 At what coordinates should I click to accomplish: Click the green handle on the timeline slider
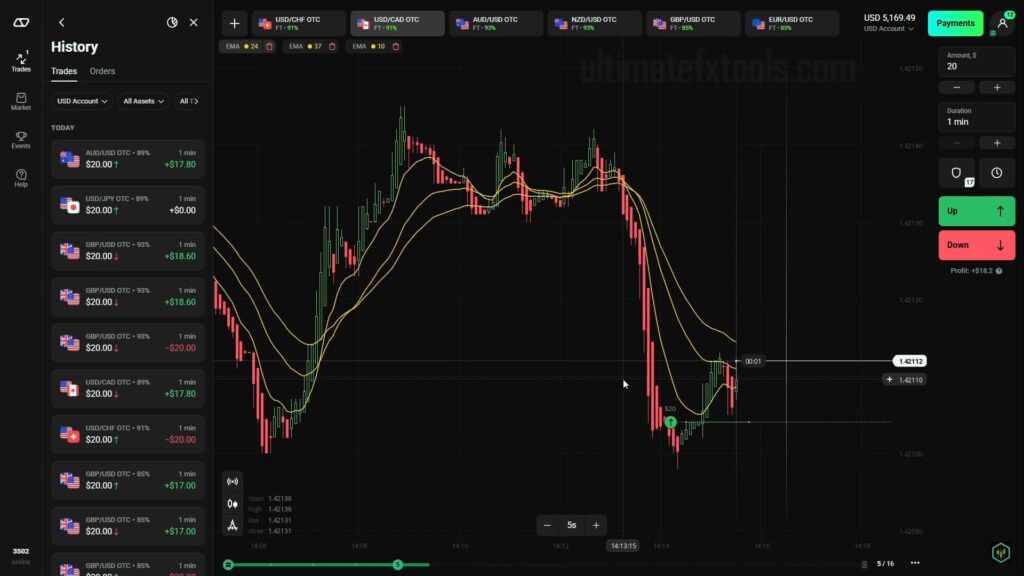pyautogui.click(x=398, y=564)
